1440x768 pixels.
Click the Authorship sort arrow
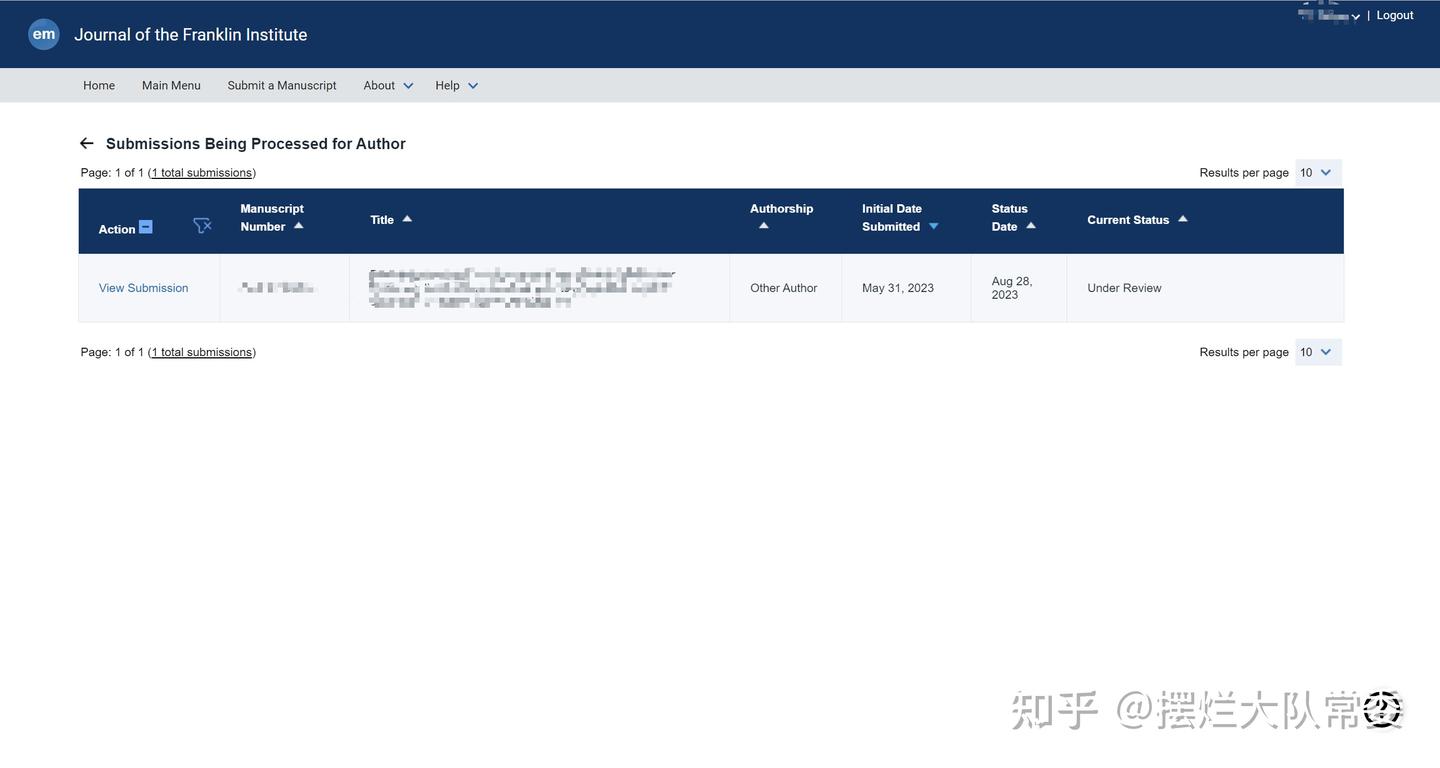click(763, 226)
